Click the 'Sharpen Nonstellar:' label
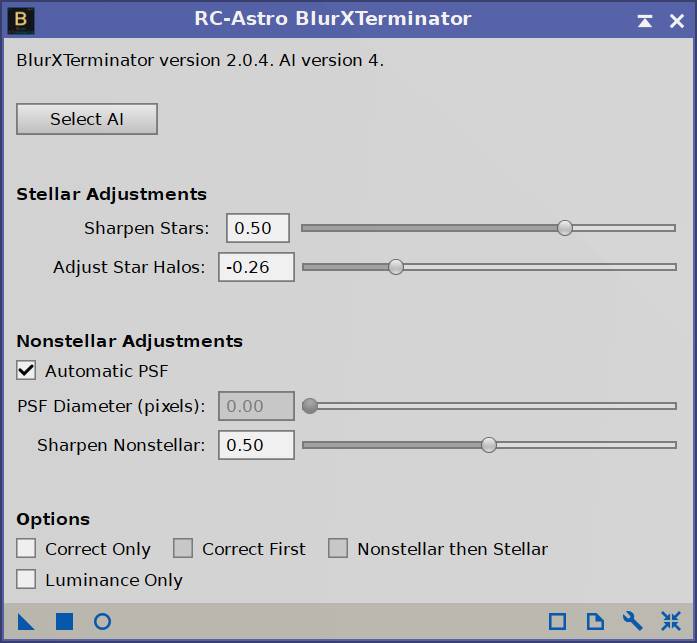 point(121,445)
